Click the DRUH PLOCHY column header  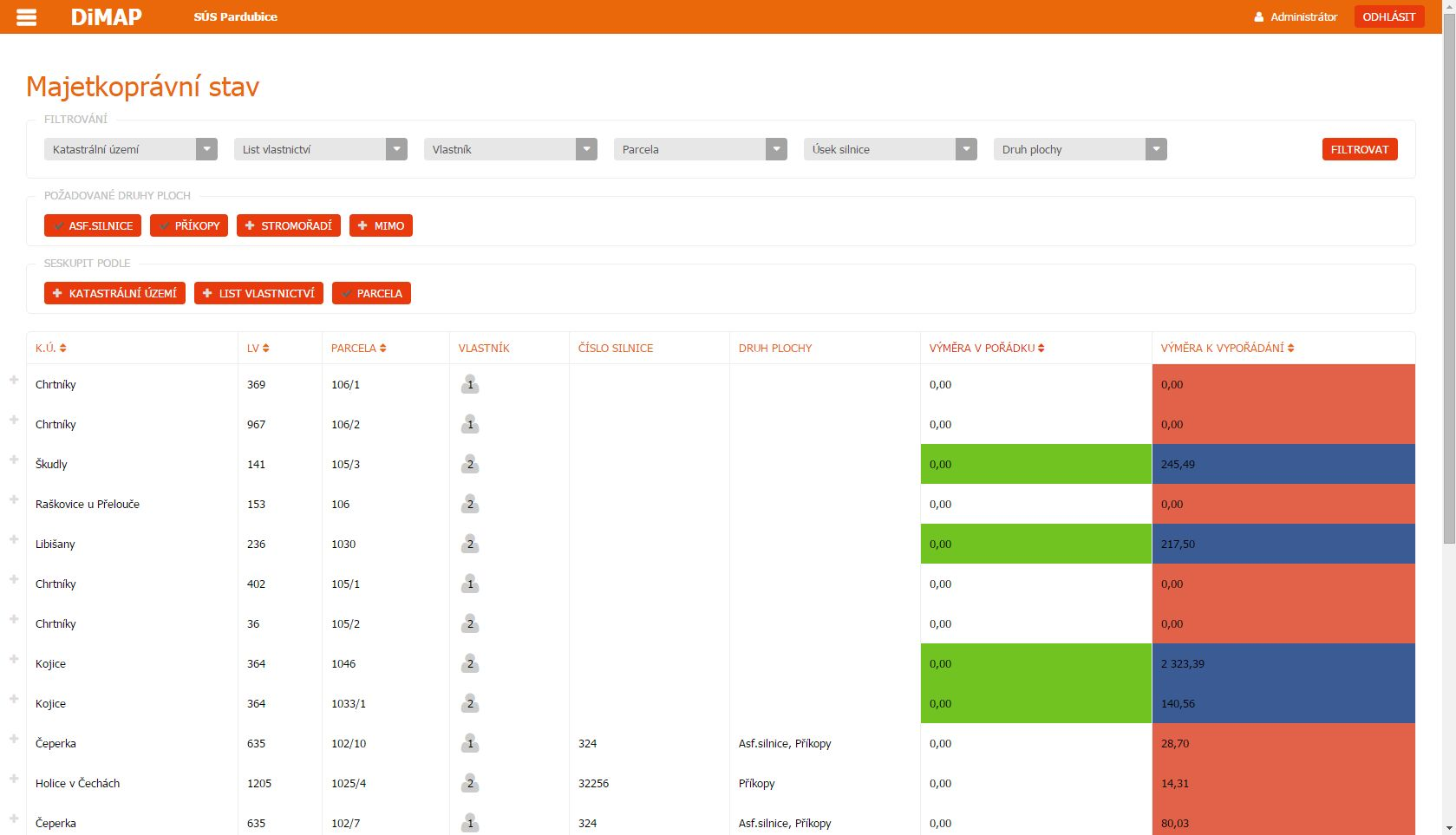click(775, 348)
